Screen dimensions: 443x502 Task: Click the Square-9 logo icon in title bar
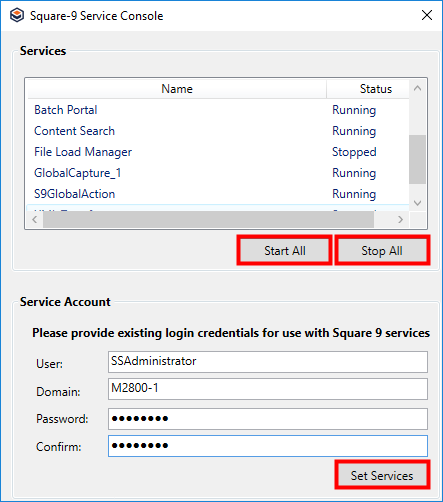pos(17,15)
